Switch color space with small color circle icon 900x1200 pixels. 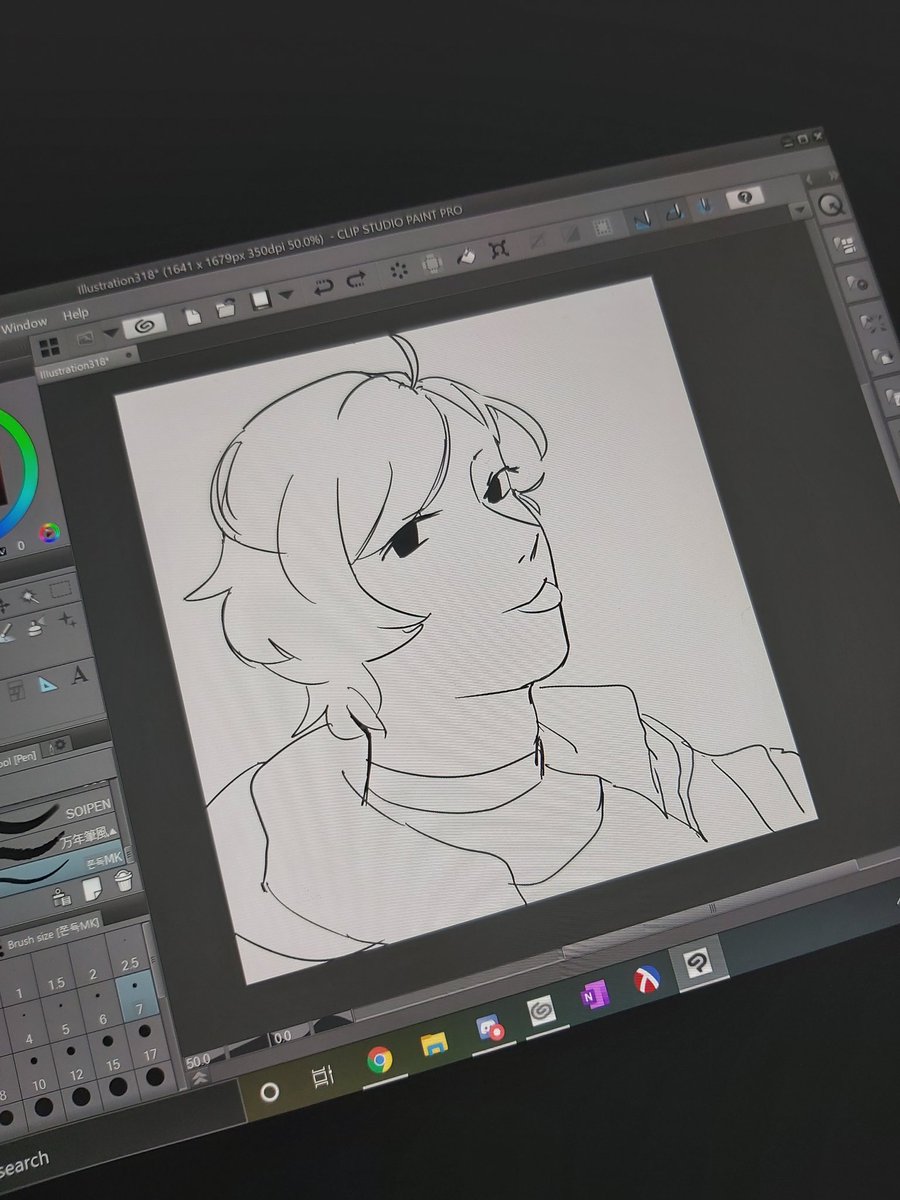(49, 534)
